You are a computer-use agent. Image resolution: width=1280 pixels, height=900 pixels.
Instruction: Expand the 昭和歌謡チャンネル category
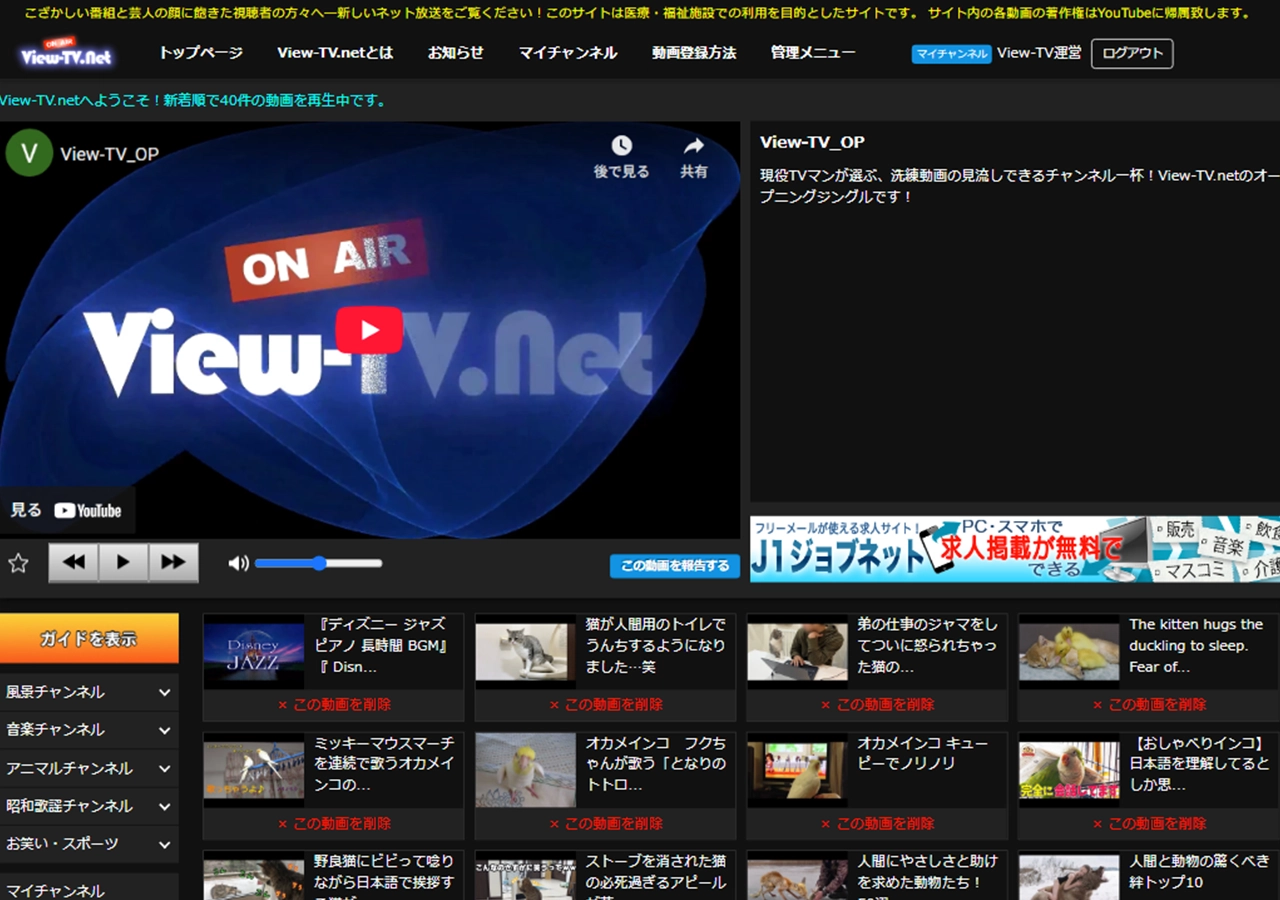tap(89, 805)
